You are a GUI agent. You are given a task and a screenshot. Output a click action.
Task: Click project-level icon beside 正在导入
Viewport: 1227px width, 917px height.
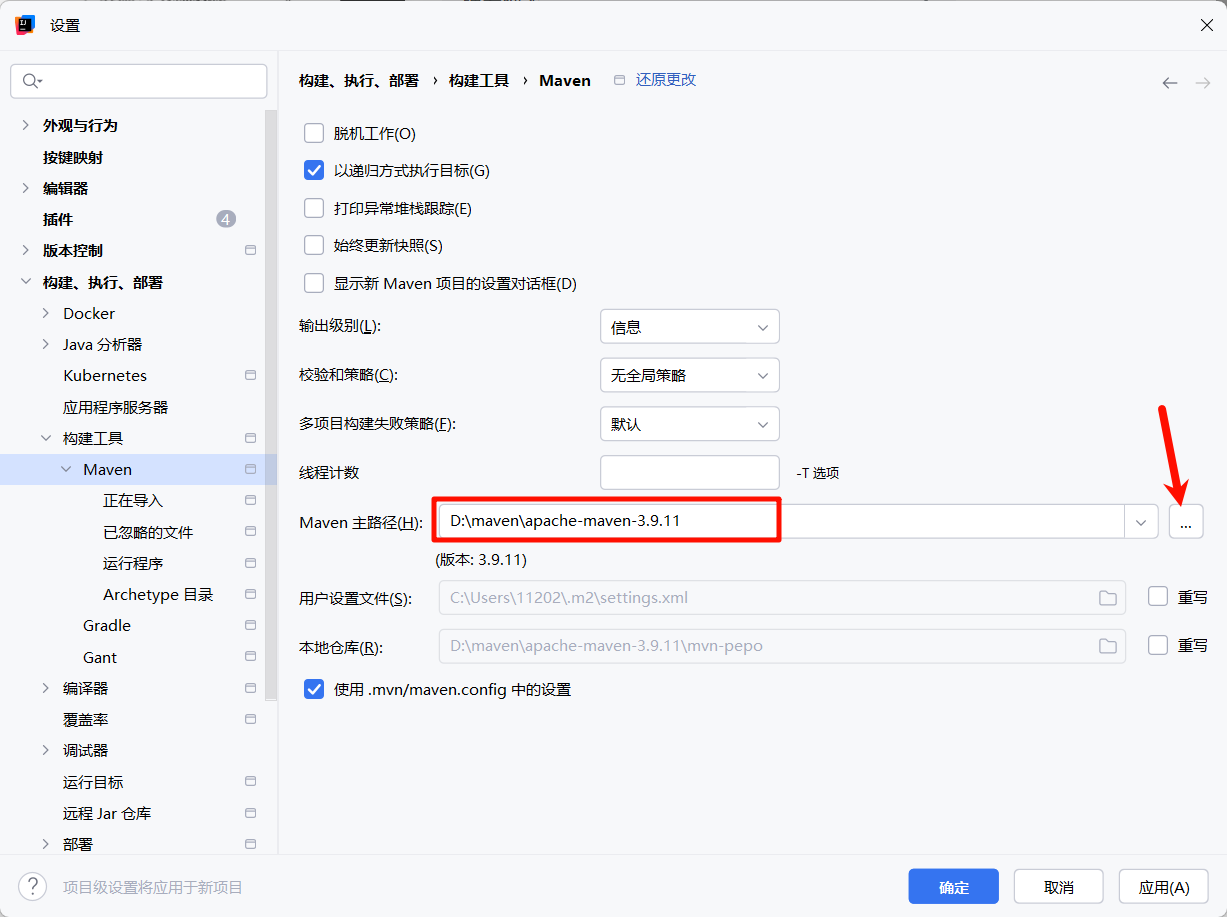pos(250,501)
